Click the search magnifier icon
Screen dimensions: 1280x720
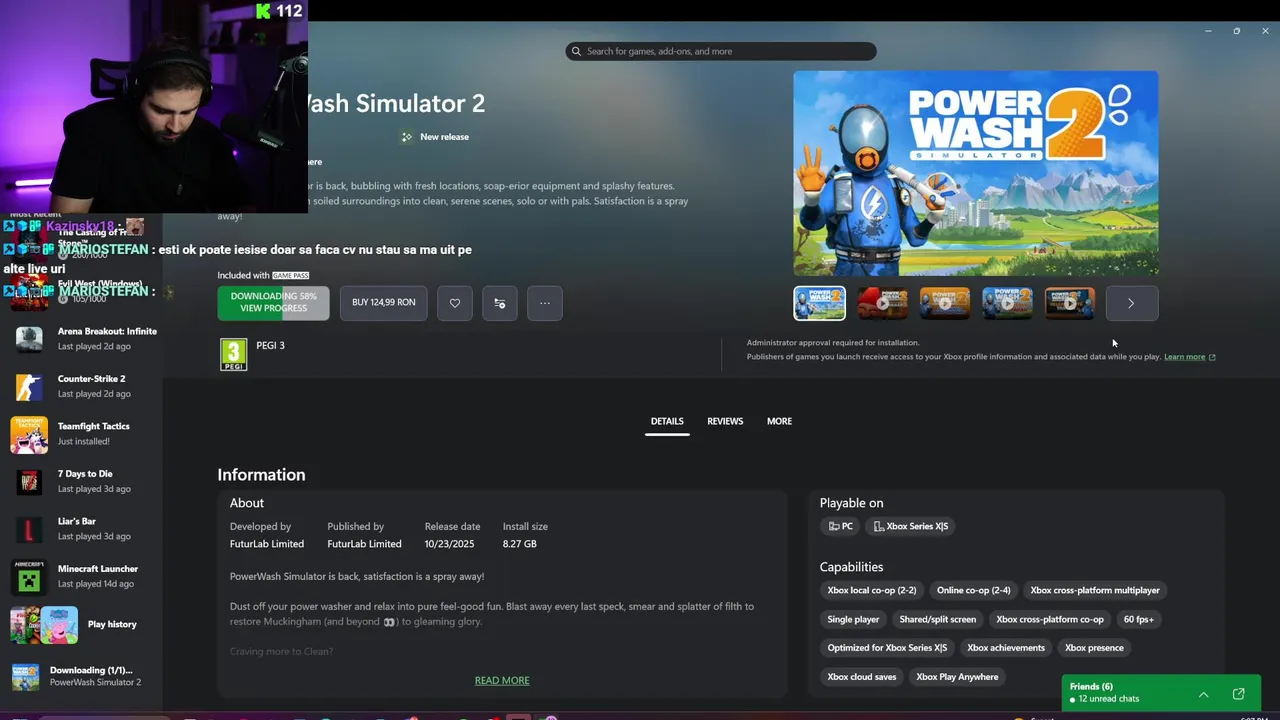pyautogui.click(x=577, y=51)
